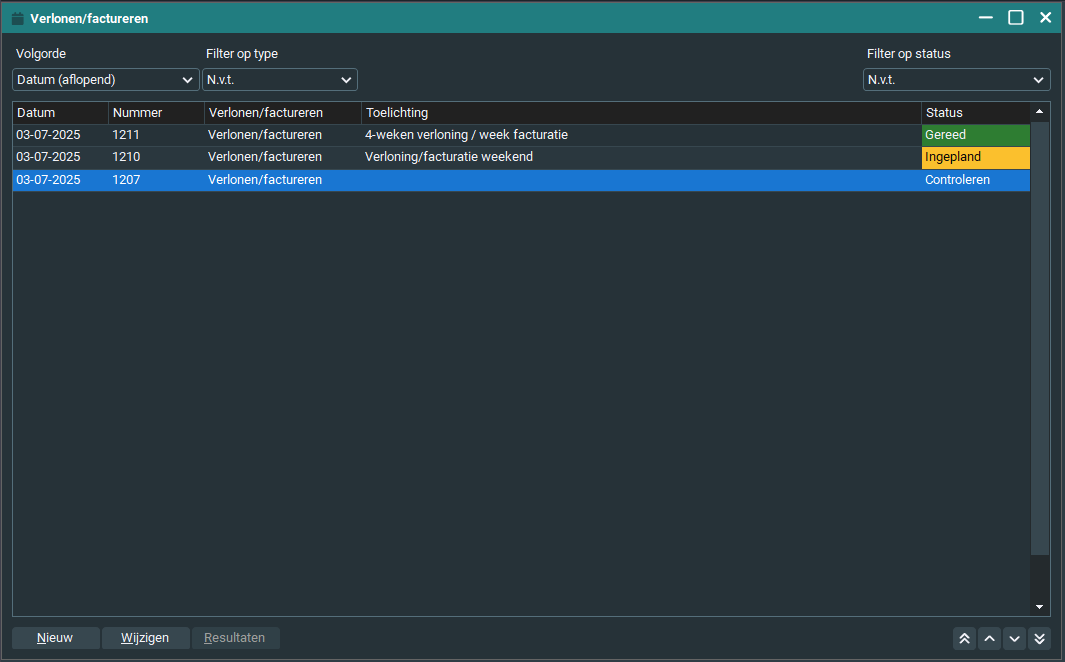Jump to first record with double-up arrow
This screenshot has height=662, width=1065.
tap(964, 638)
